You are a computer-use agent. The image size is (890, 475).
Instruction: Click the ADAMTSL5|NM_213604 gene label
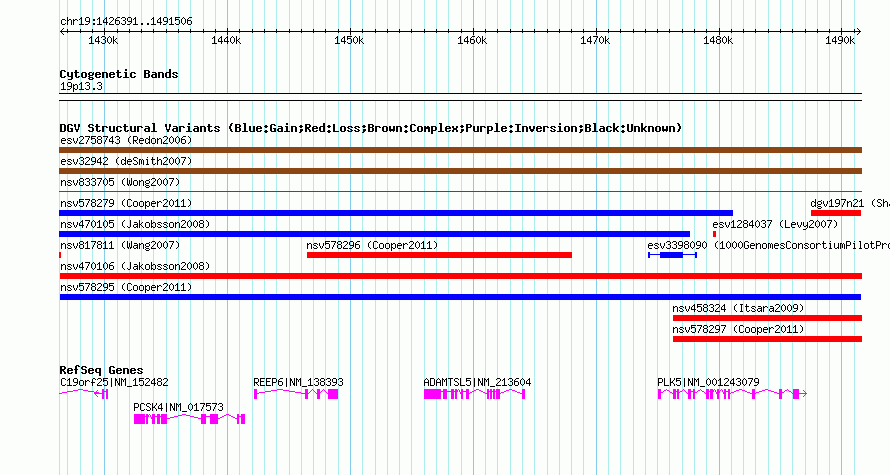point(477,383)
